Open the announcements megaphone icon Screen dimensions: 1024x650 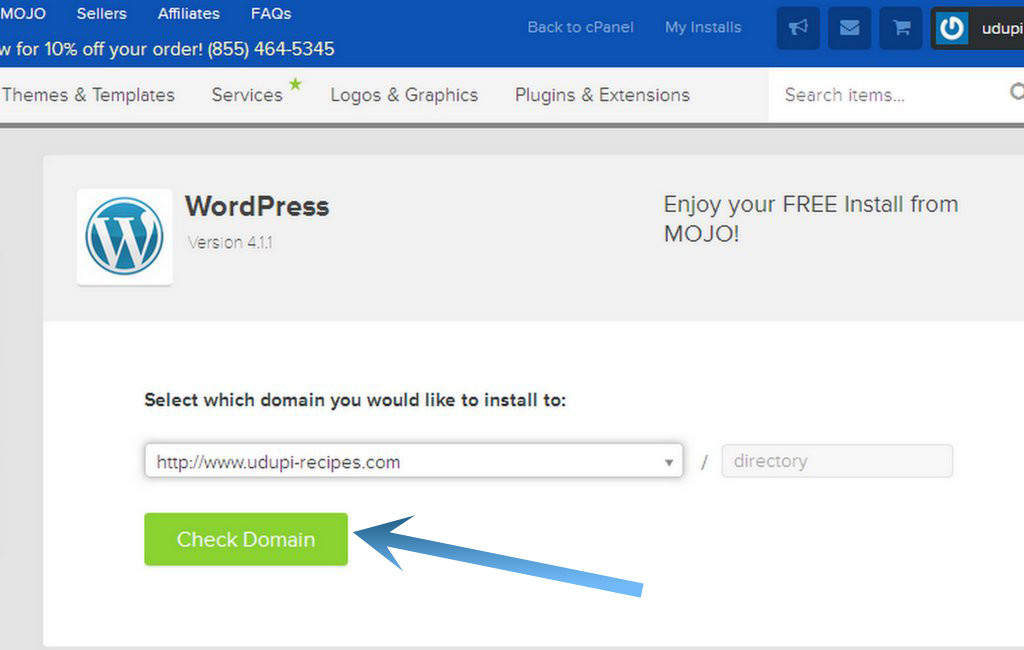(798, 28)
